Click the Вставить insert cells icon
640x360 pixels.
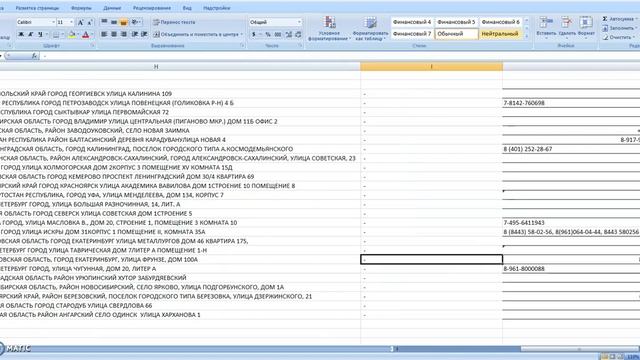[x=546, y=22]
